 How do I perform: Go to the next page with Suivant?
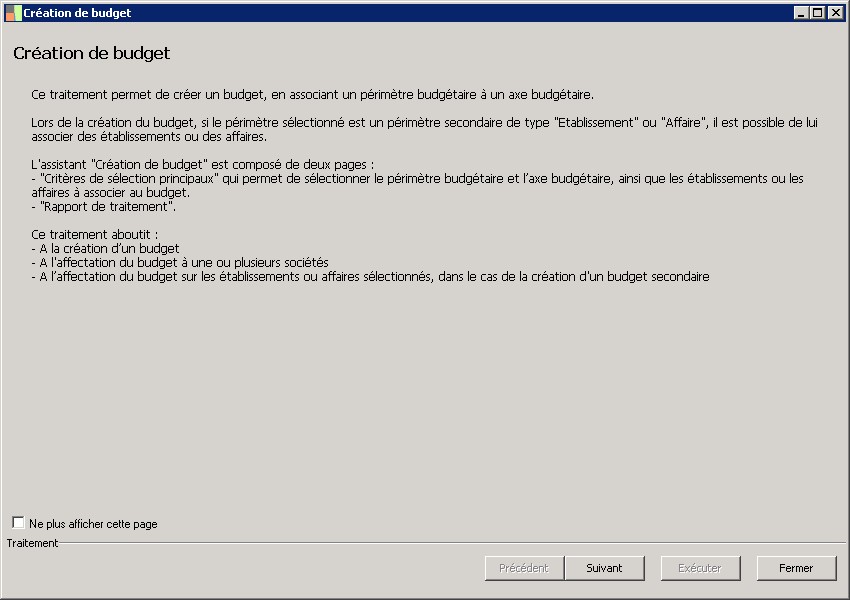pos(604,568)
